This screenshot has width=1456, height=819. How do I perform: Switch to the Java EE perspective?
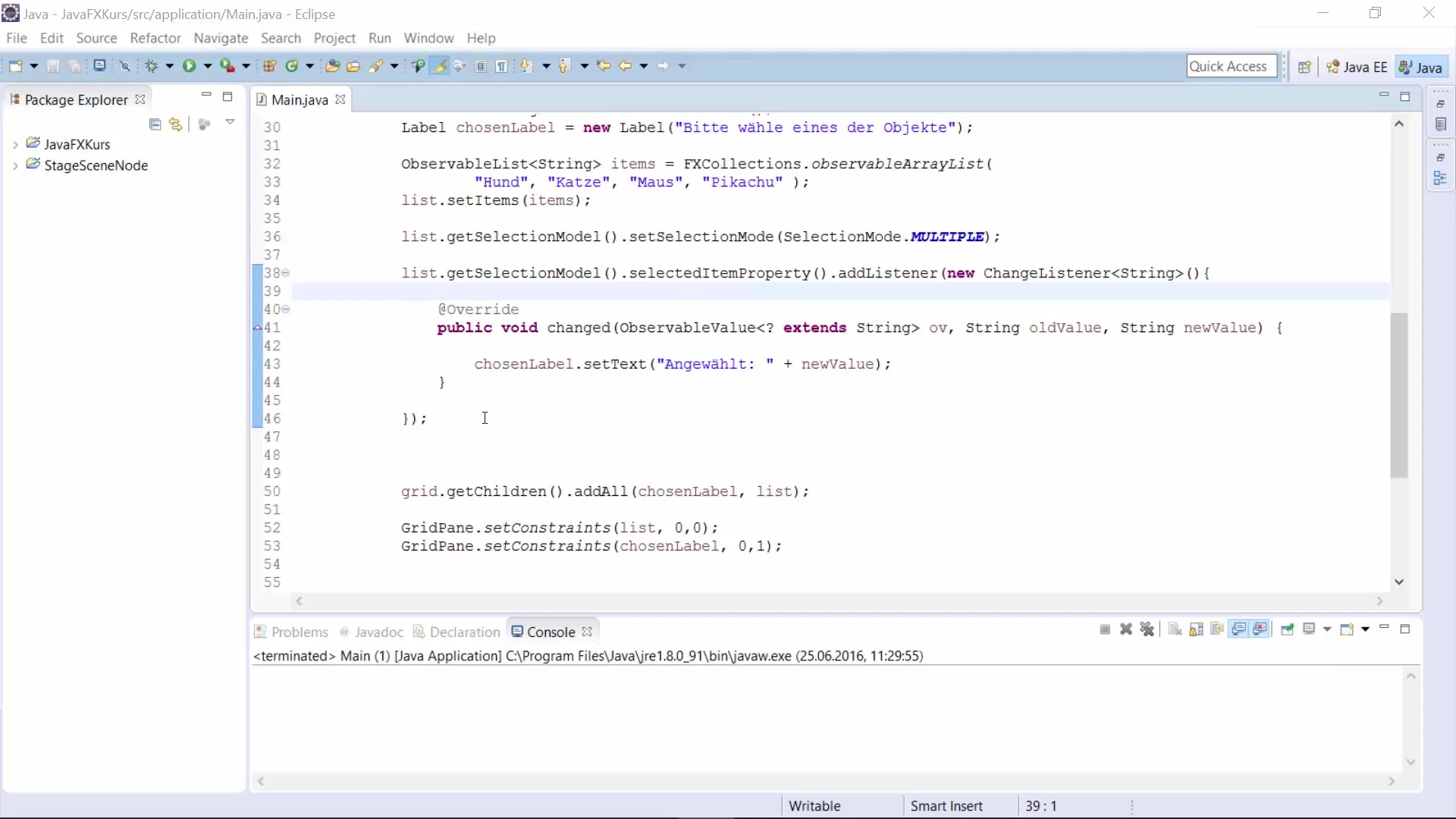[x=1357, y=67]
